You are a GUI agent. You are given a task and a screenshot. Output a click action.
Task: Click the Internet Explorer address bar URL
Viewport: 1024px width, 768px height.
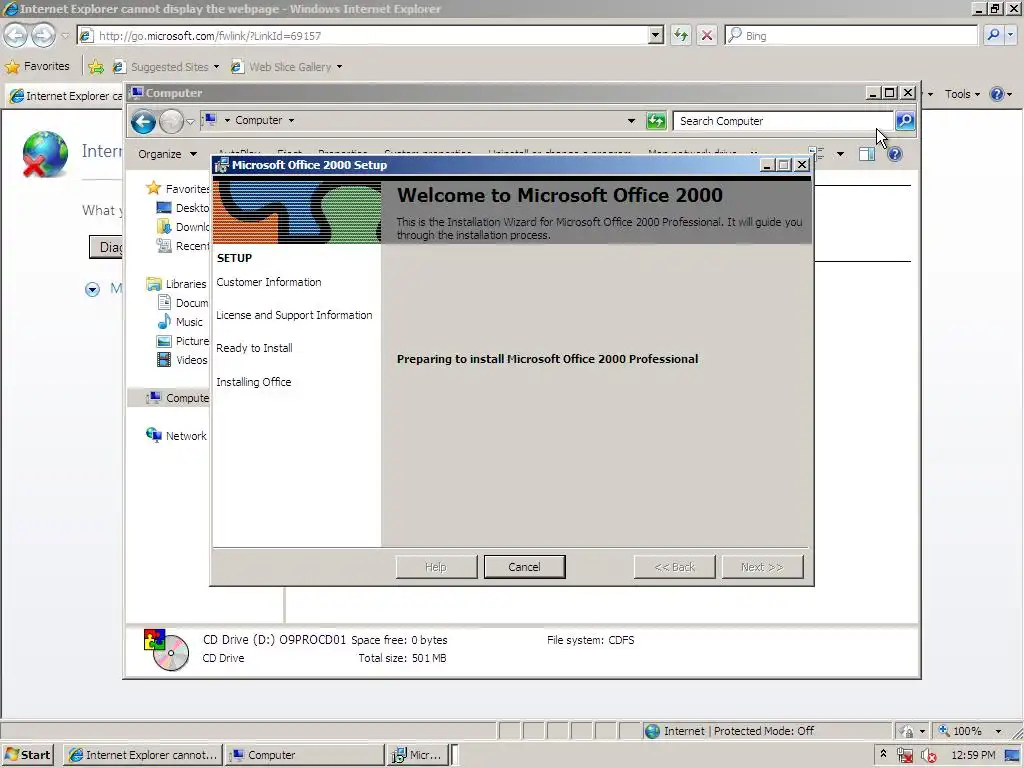(x=210, y=36)
